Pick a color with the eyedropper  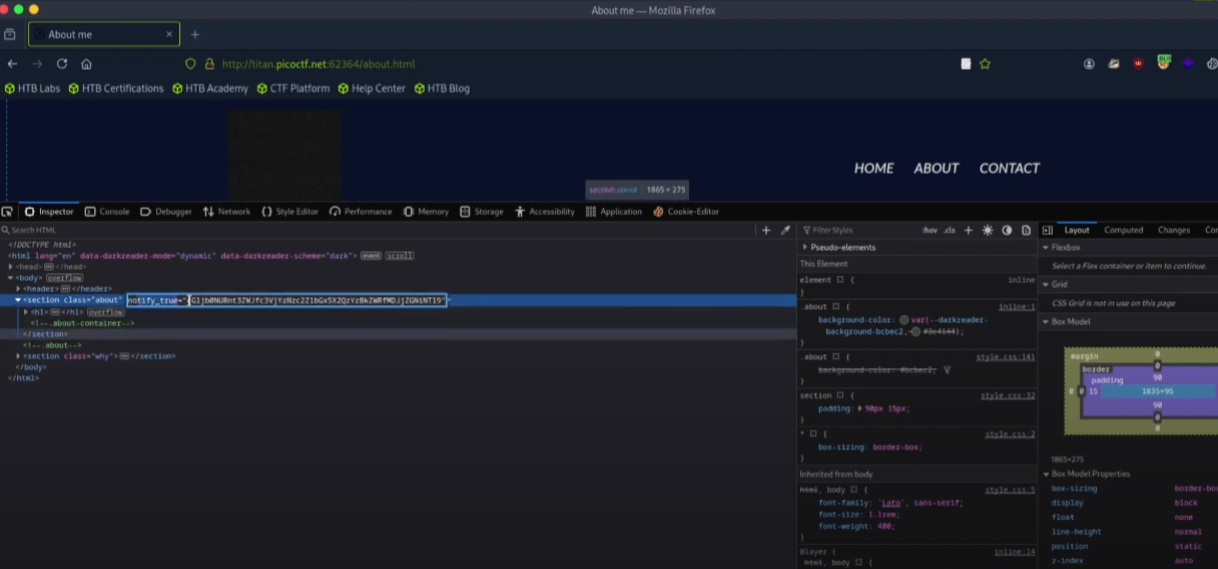tap(786, 230)
